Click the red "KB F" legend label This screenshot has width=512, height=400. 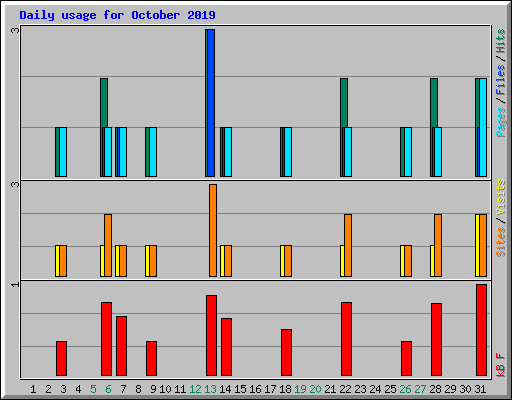500,365
